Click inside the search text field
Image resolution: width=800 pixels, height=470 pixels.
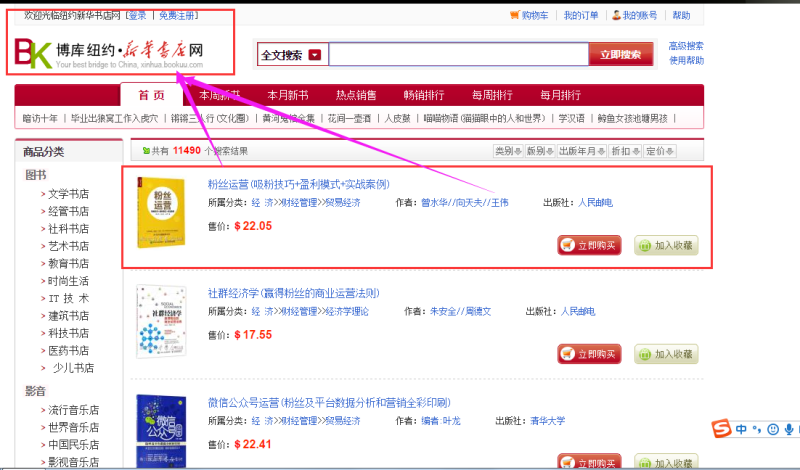[x=457, y=55]
